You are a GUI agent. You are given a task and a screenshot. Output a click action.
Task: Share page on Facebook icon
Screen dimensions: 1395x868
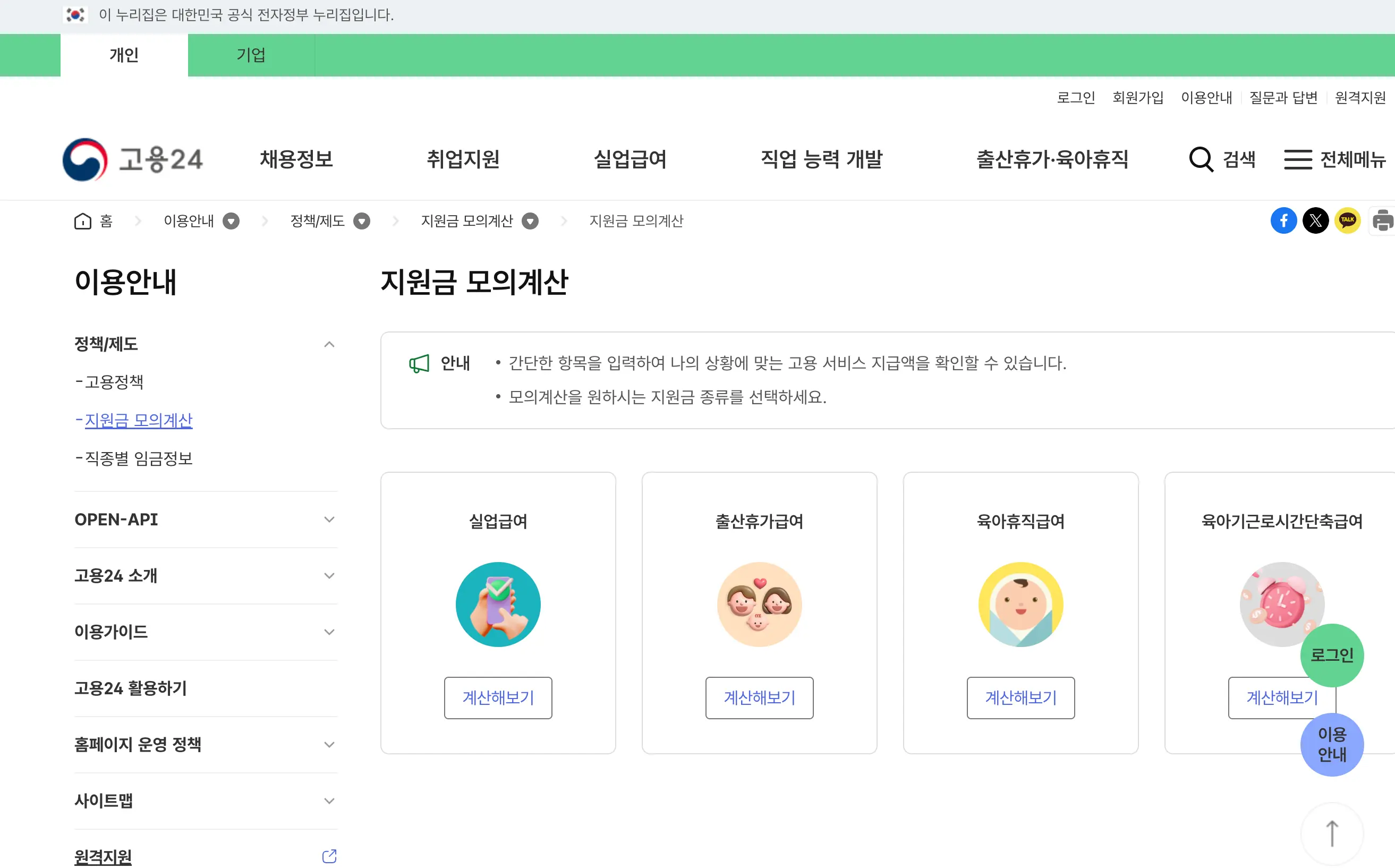tap(1283, 220)
